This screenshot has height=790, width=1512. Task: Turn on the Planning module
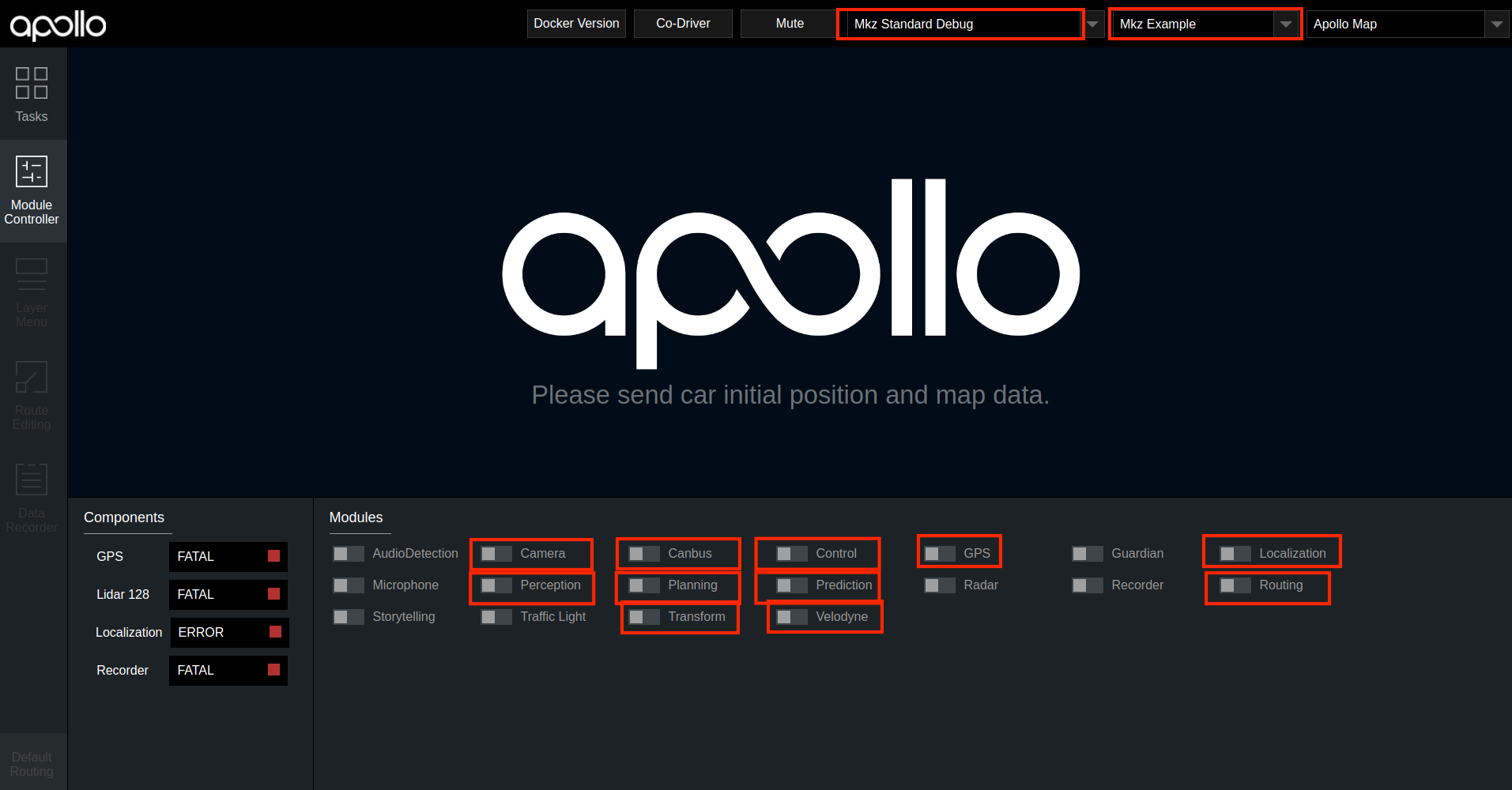[x=643, y=585]
